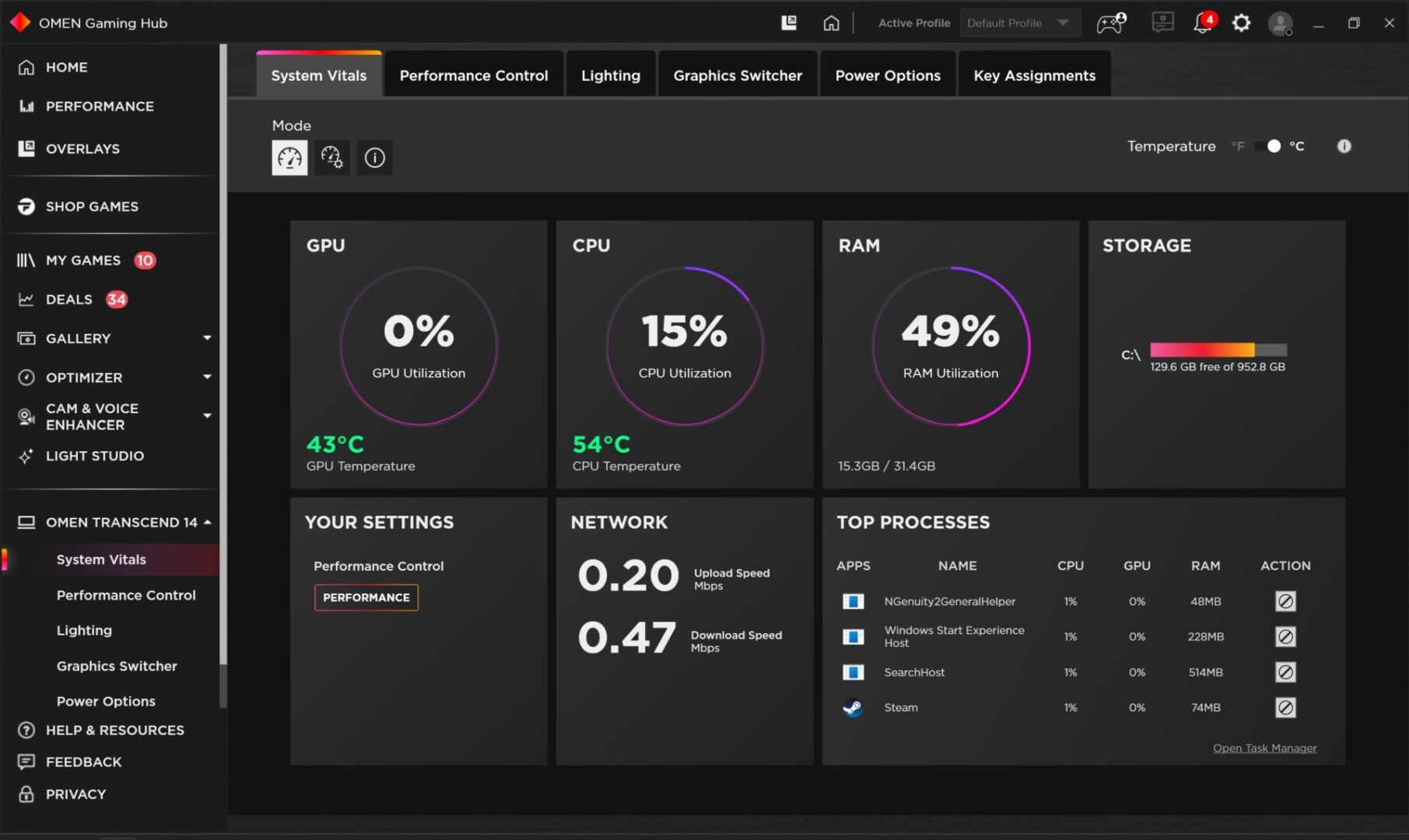
Task: Open the Default Profile dropdown
Action: tap(1020, 23)
